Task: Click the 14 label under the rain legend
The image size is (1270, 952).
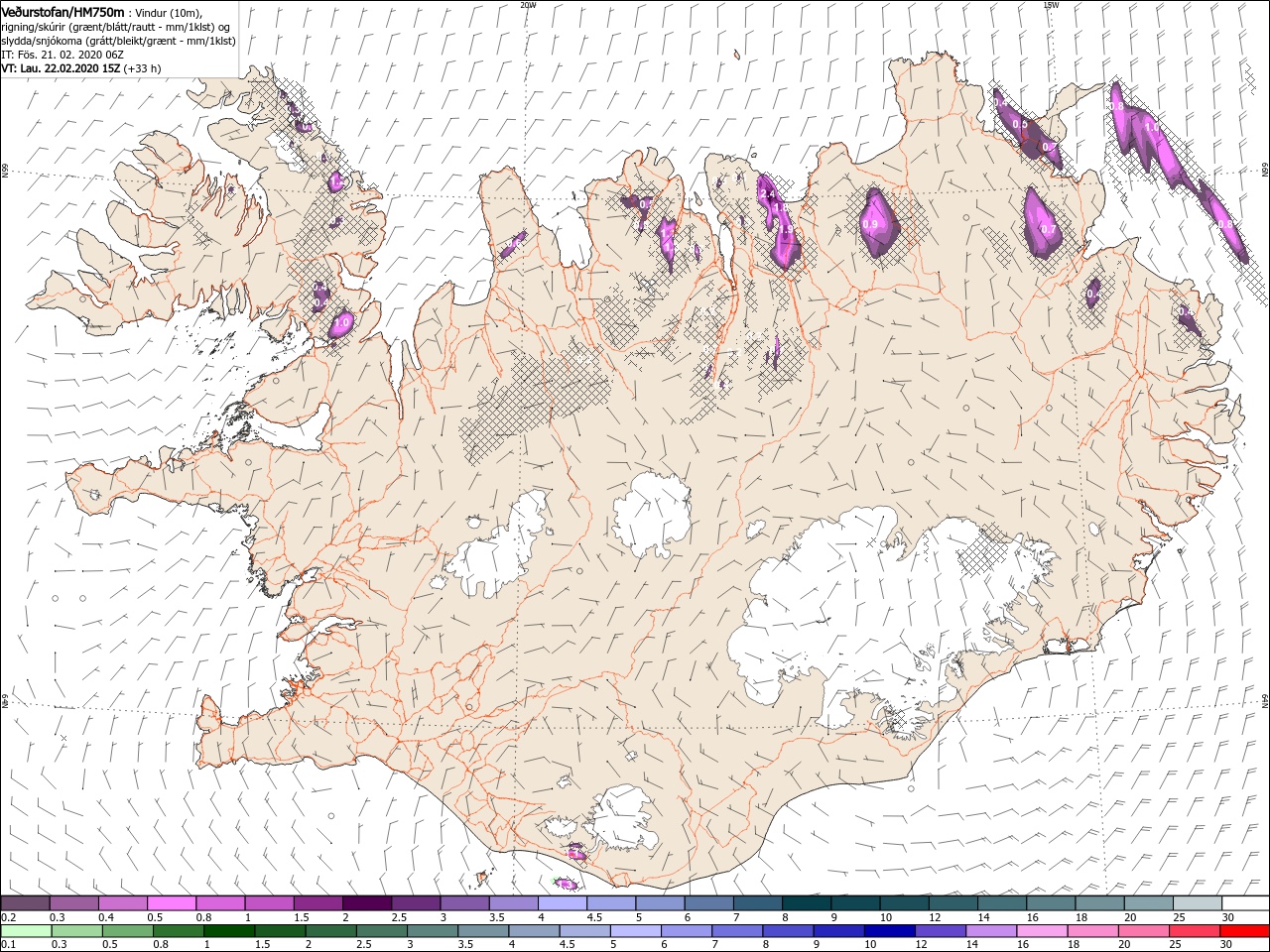Action: point(970,945)
